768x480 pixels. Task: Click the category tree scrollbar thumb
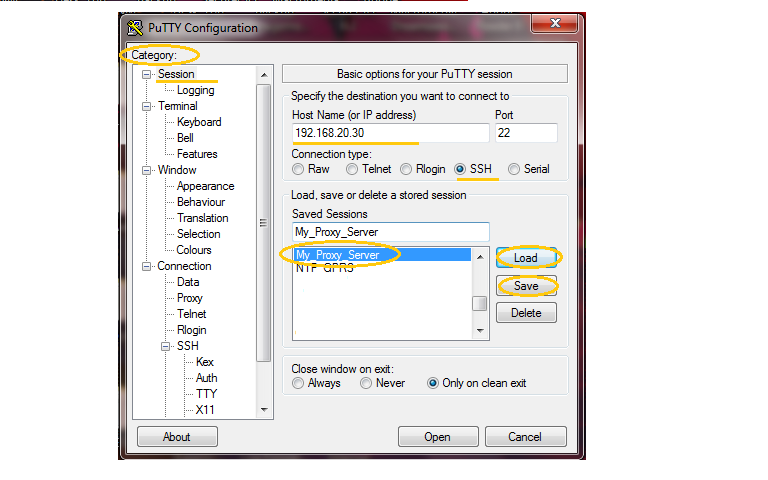coord(264,223)
